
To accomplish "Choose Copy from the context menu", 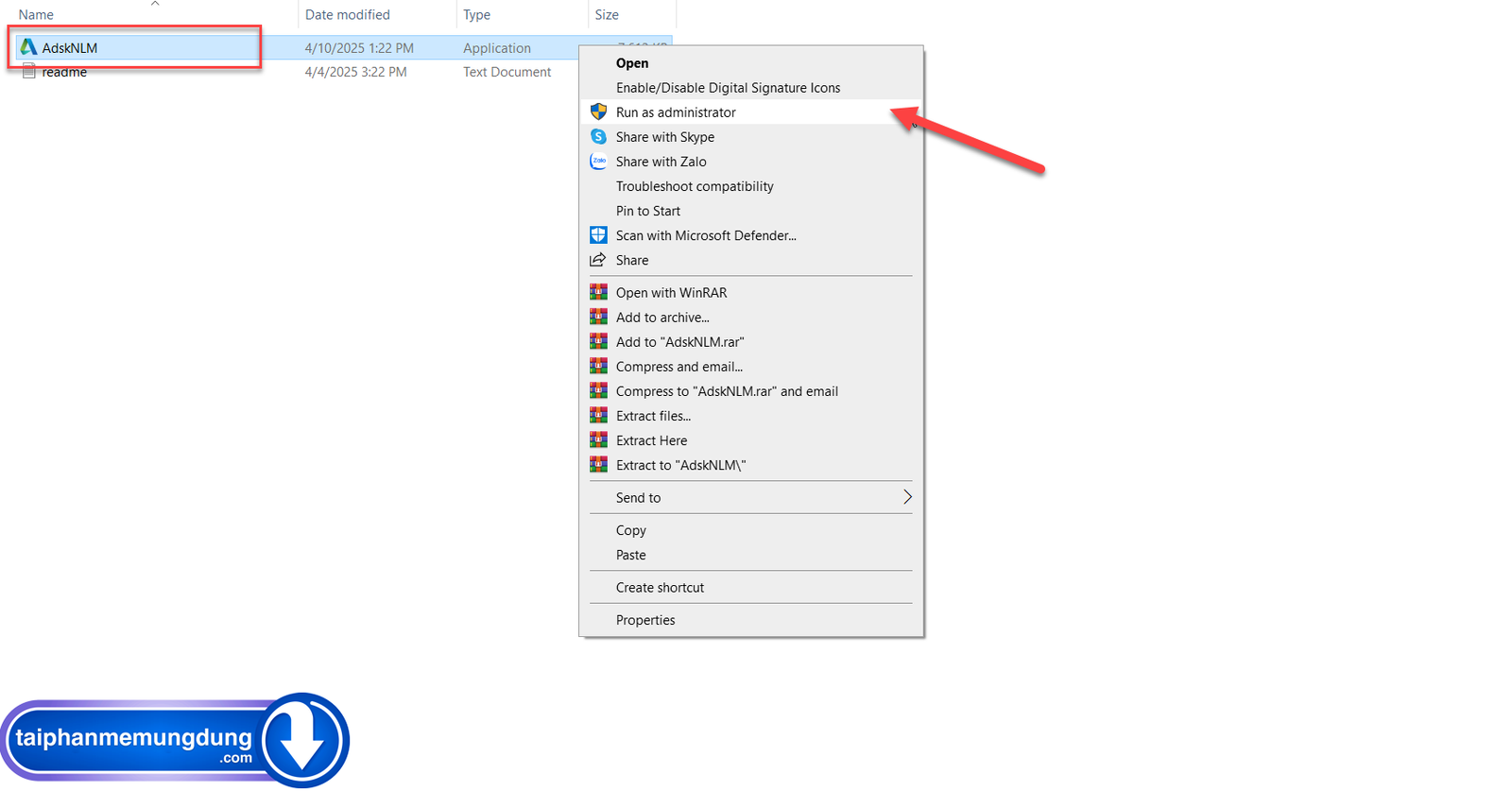I will coord(751,530).
